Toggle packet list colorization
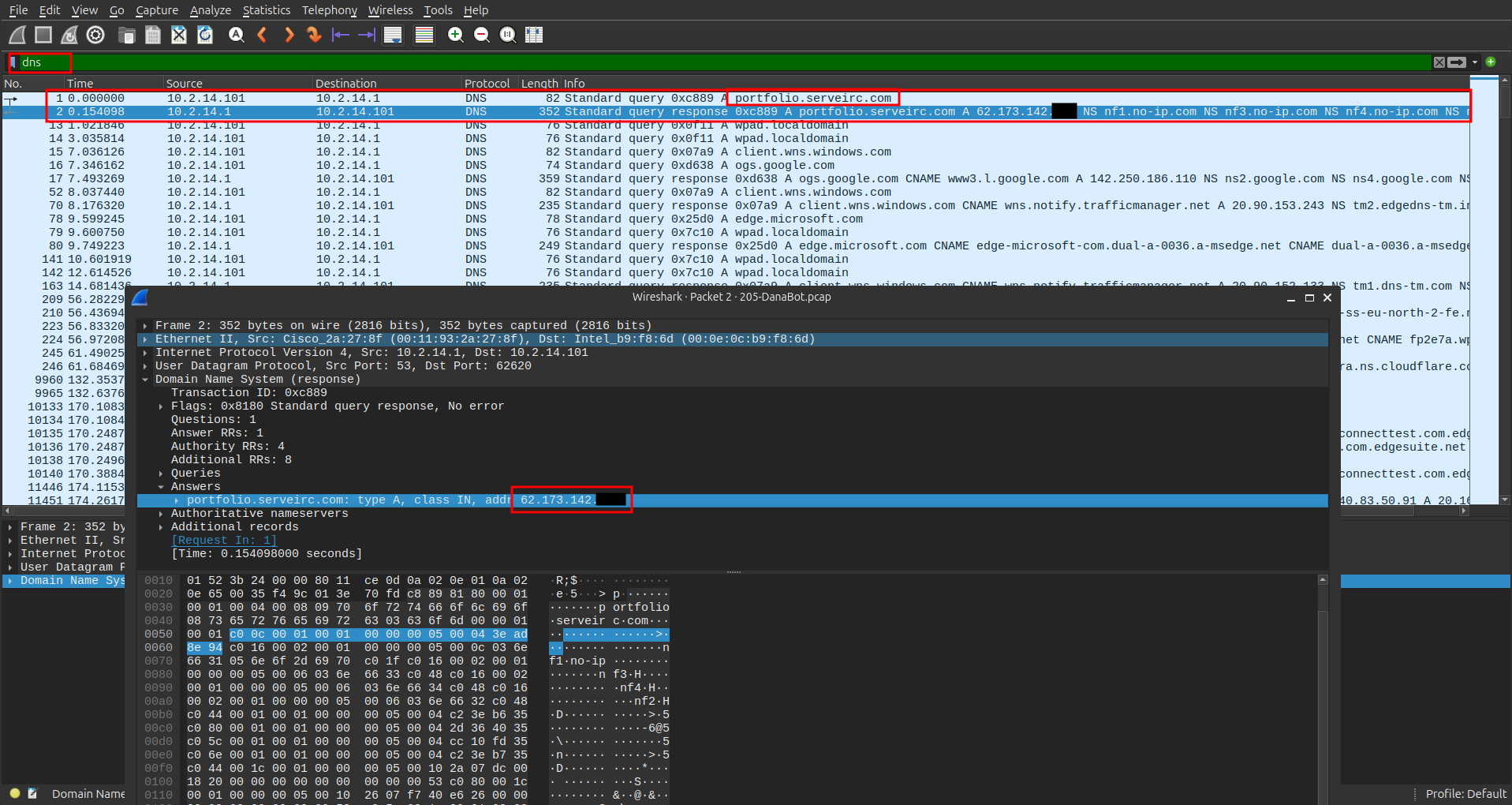1512x805 pixels. coord(424,35)
